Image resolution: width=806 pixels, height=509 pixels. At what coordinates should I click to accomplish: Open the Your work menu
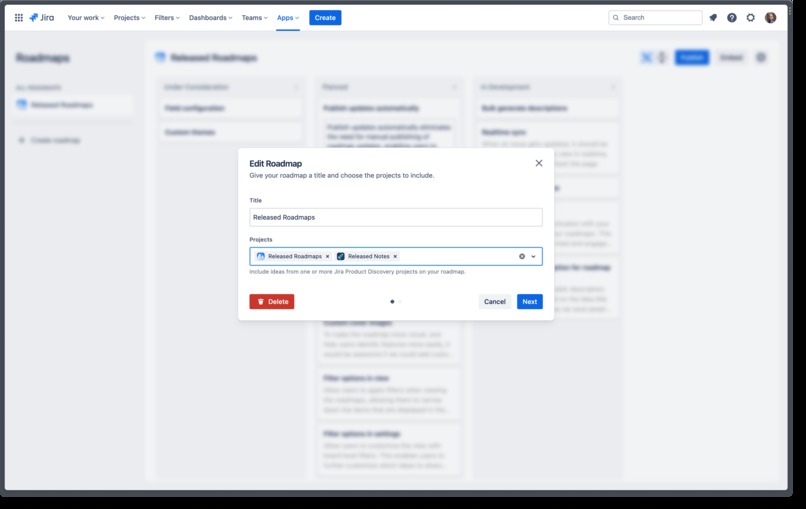(86, 17)
